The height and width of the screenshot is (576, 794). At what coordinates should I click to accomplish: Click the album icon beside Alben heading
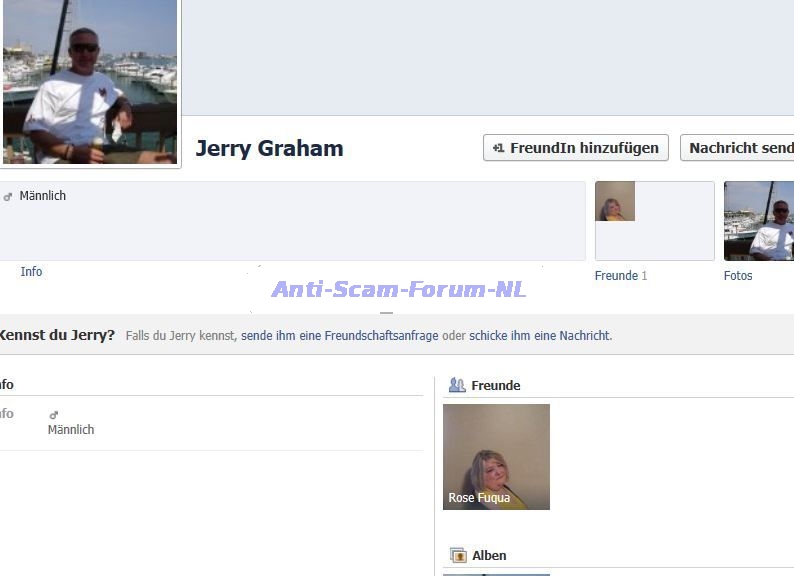(458, 555)
